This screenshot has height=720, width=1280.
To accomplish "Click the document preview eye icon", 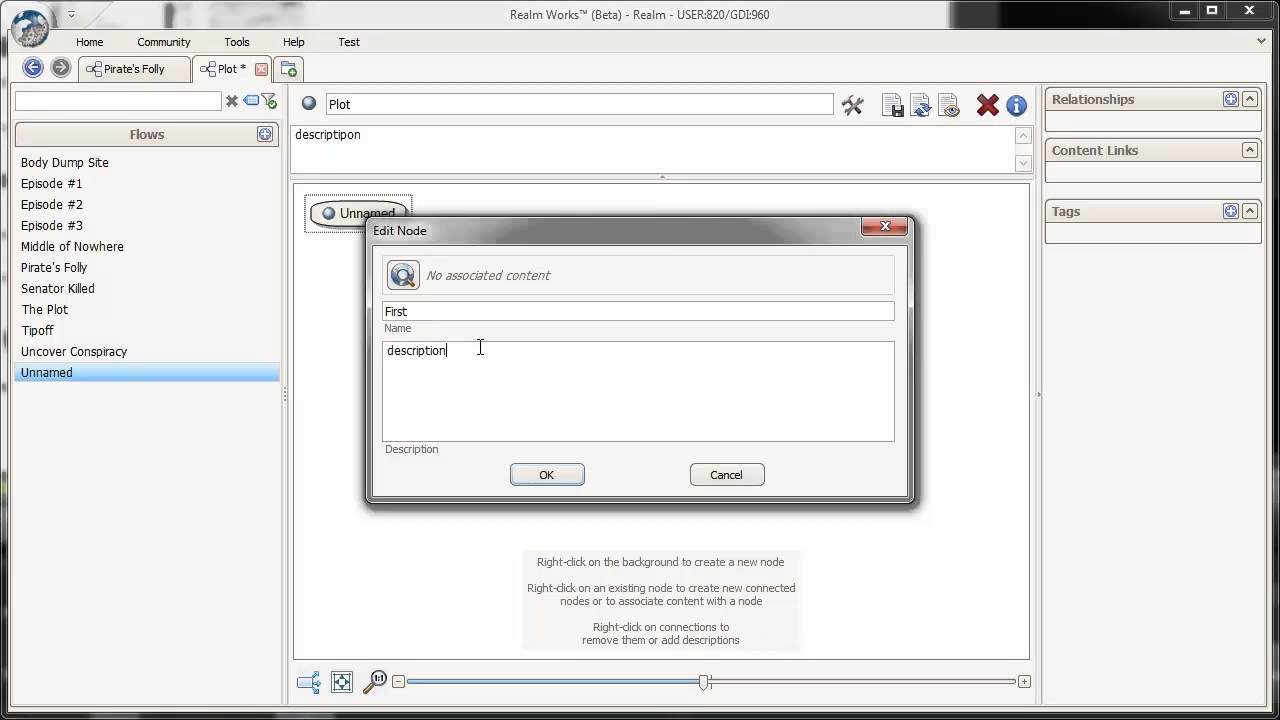I will tap(949, 105).
